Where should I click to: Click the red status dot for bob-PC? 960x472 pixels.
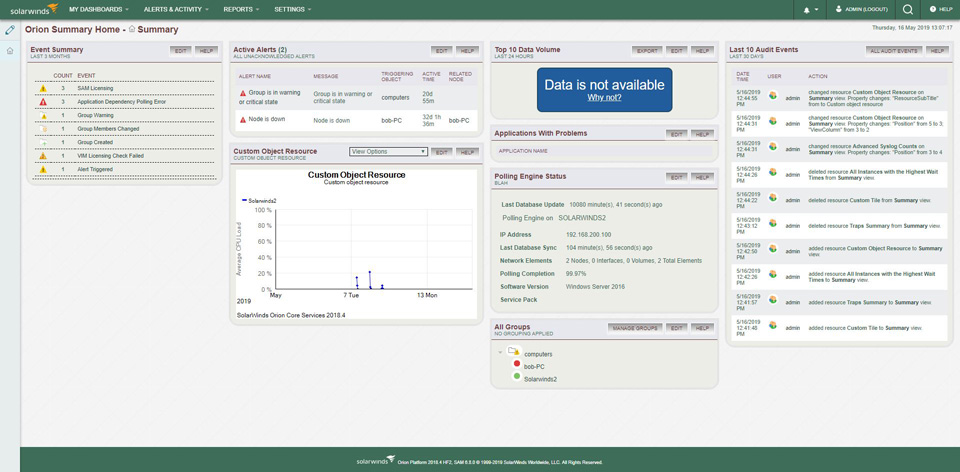[x=517, y=365]
